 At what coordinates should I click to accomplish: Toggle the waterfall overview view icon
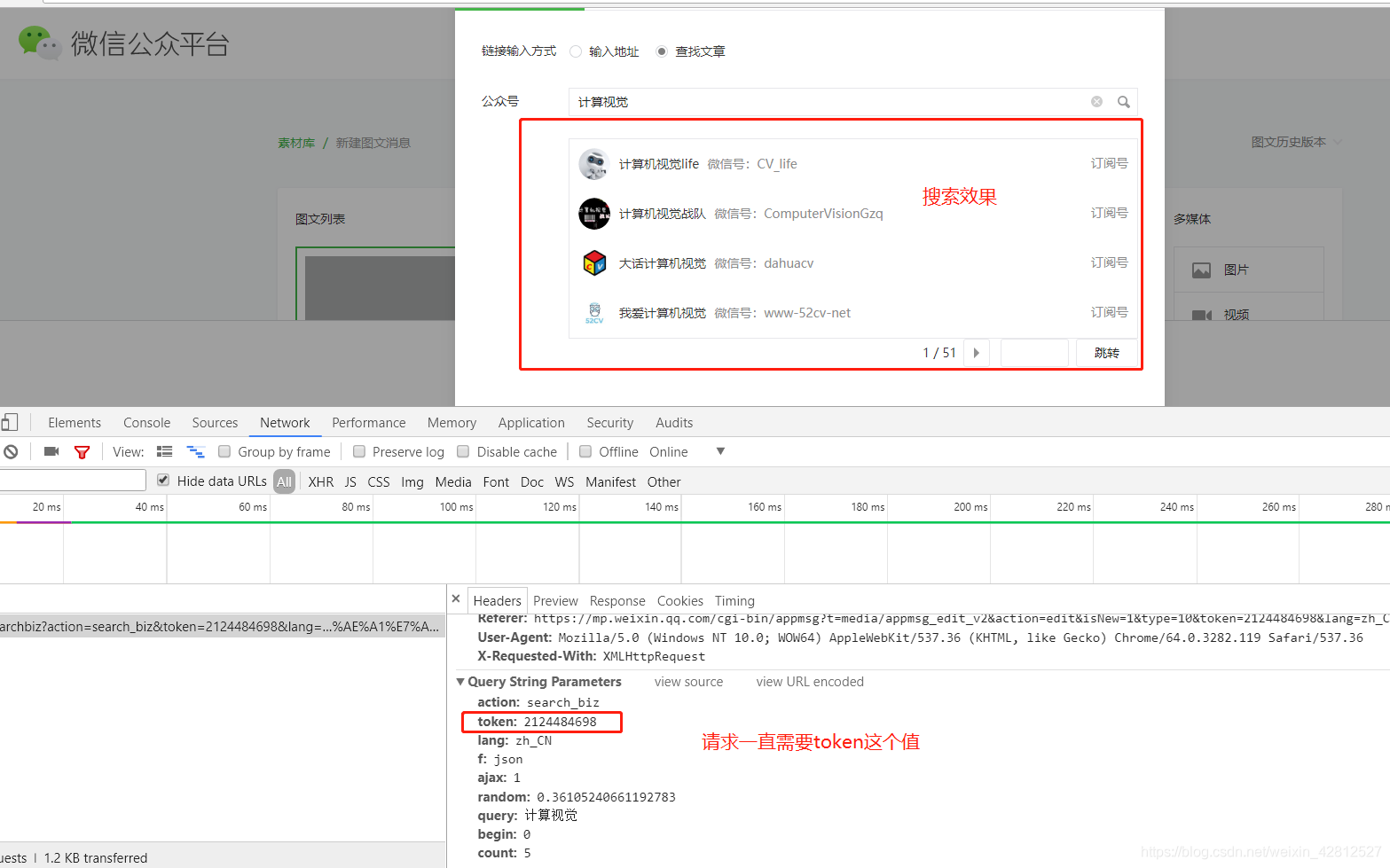click(195, 452)
